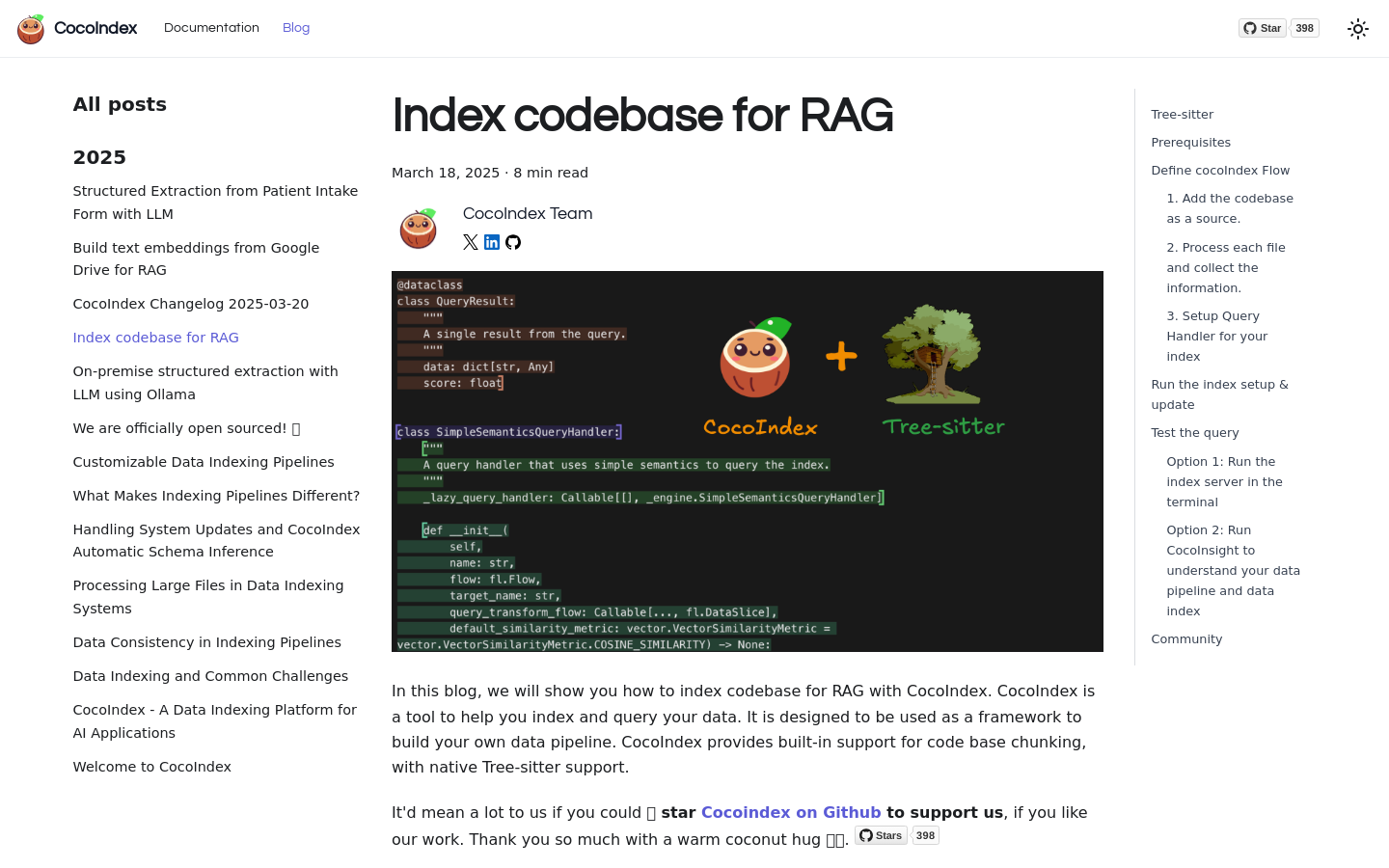The width and height of the screenshot is (1389, 868).
Task: Open the Documentation nav item
Action: [211, 28]
